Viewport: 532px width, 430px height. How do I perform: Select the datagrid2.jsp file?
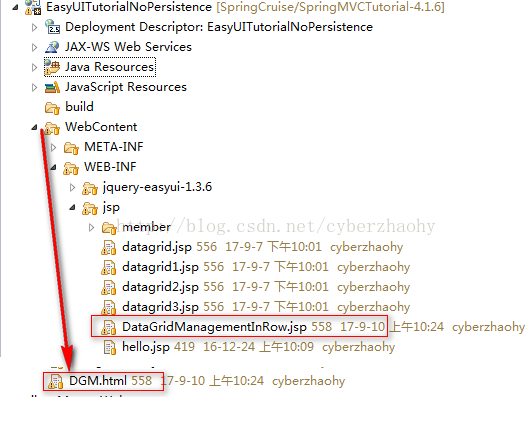tap(160, 287)
